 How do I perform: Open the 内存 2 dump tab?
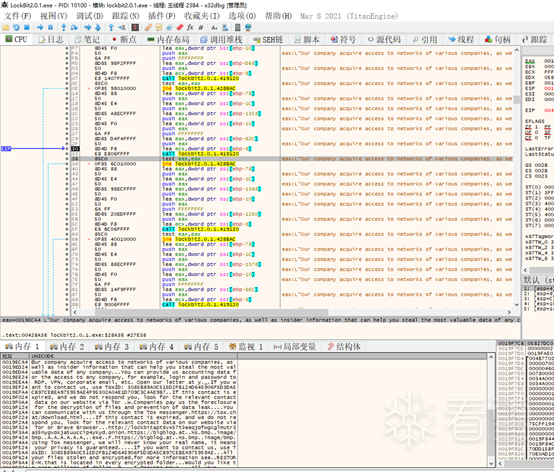point(67,347)
